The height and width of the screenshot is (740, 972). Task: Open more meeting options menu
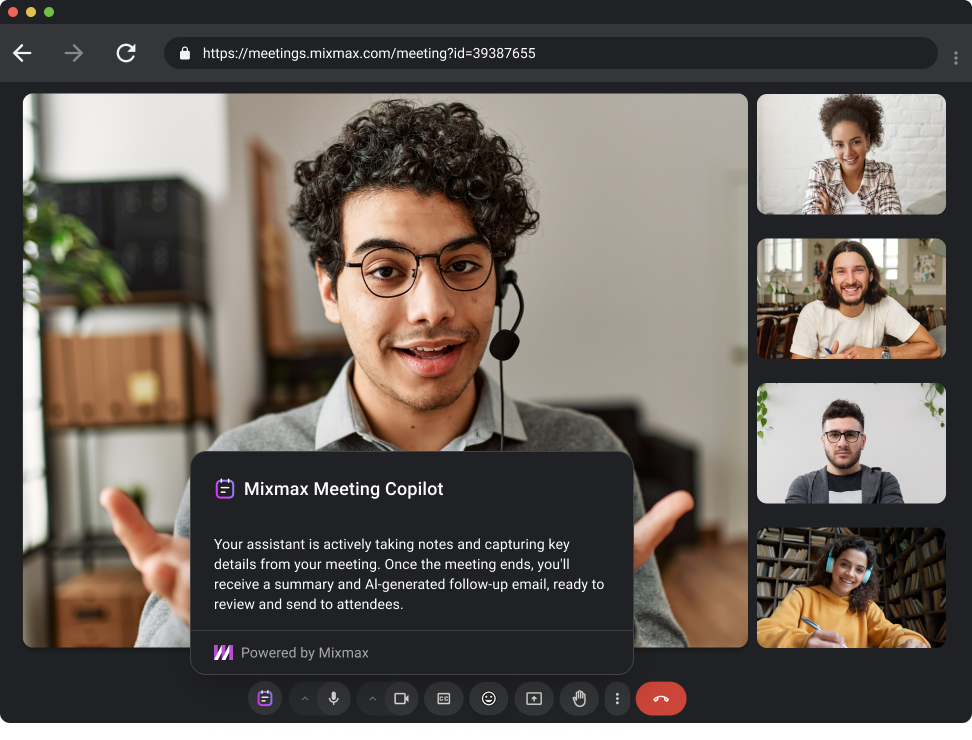(617, 698)
